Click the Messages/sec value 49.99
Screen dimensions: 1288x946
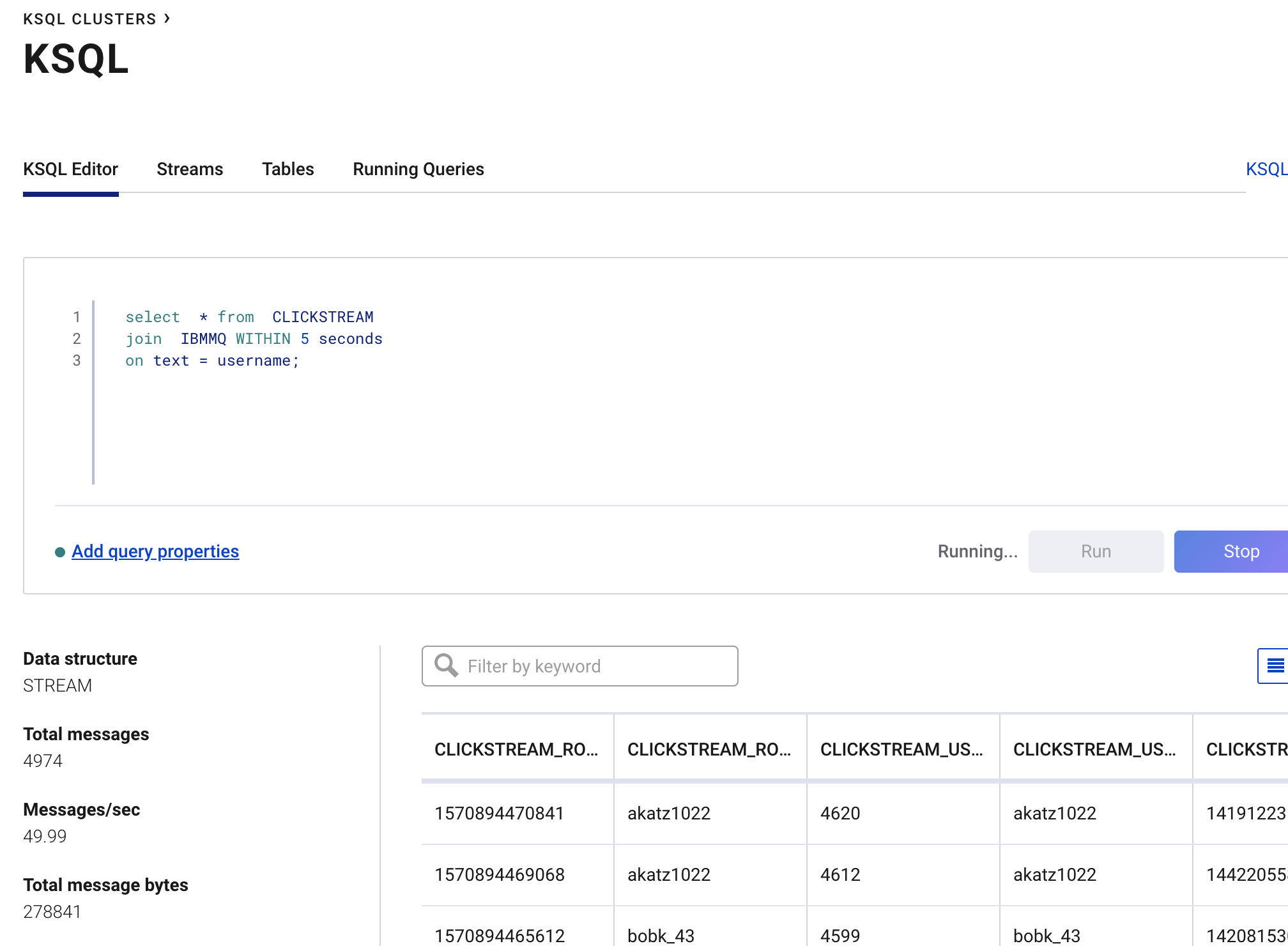coord(45,836)
